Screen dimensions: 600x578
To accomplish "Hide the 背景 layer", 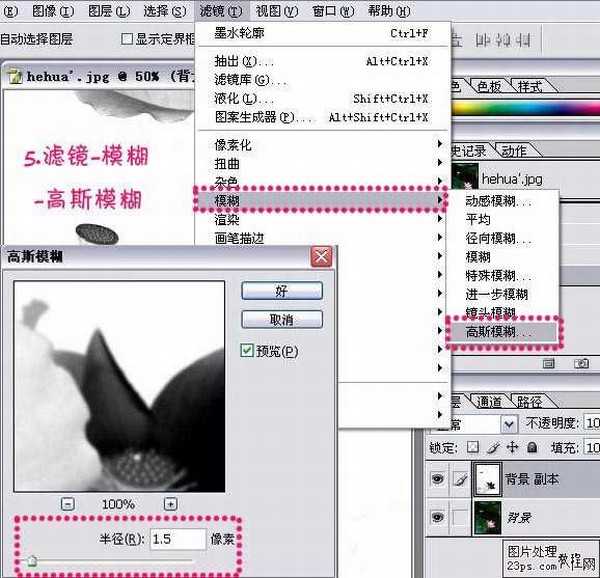I will tap(437, 518).
